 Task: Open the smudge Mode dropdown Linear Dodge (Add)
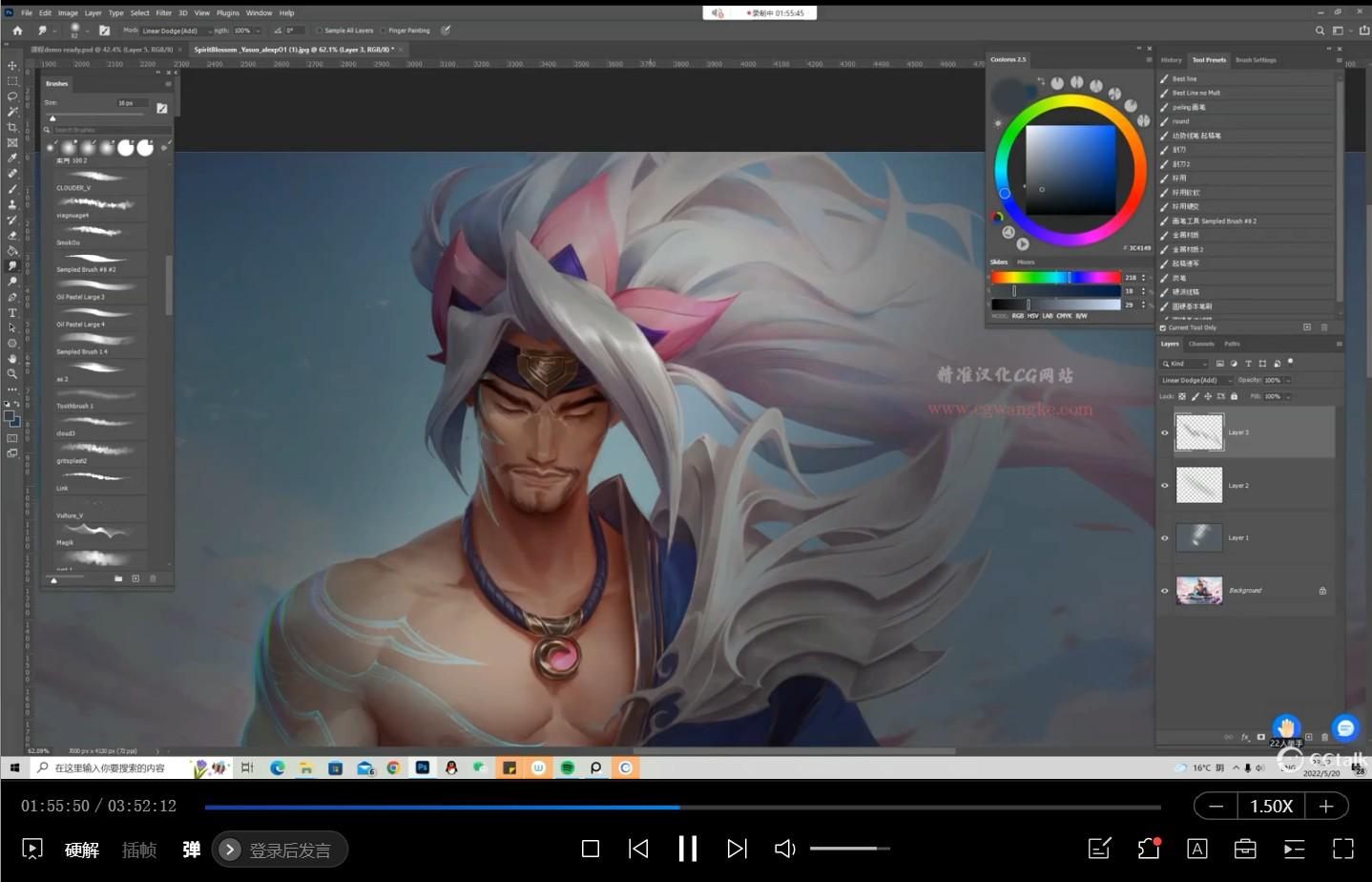click(x=176, y=31)
